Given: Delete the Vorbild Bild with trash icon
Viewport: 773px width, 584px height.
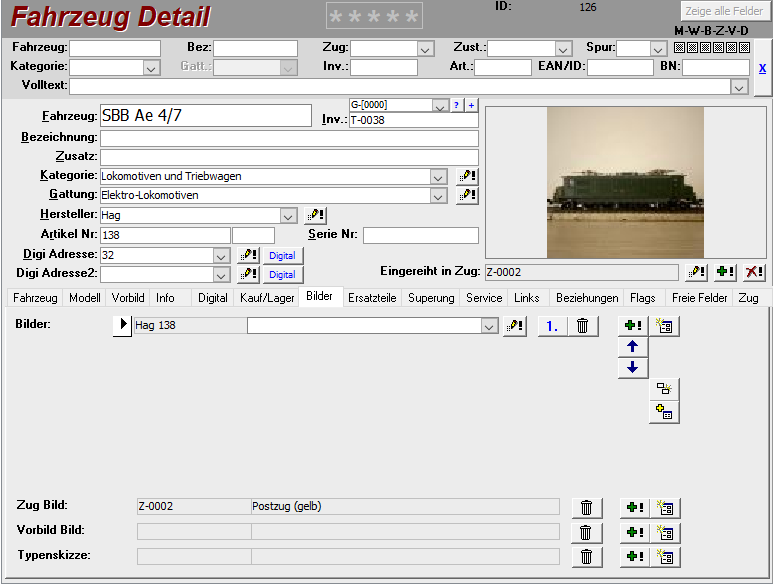Looking at the screenshot, I should tap(587, 533).
